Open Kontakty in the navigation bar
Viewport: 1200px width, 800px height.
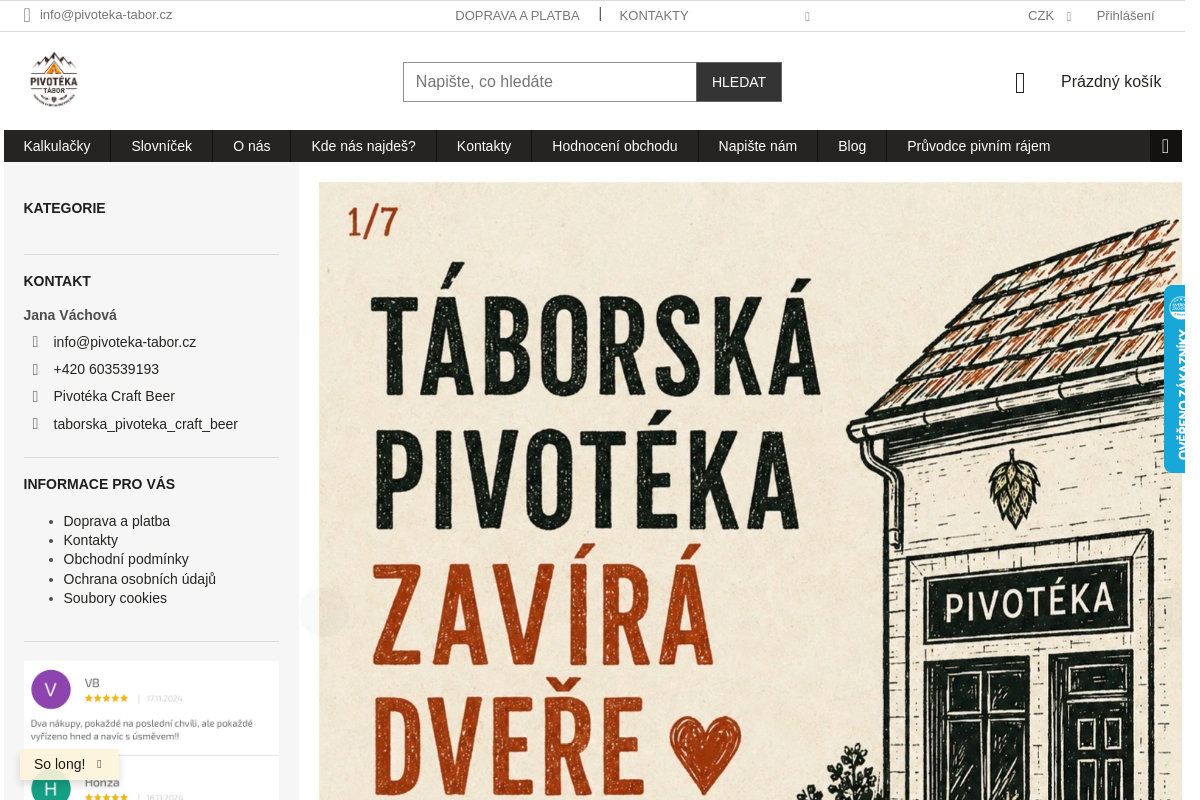point(484,146)
